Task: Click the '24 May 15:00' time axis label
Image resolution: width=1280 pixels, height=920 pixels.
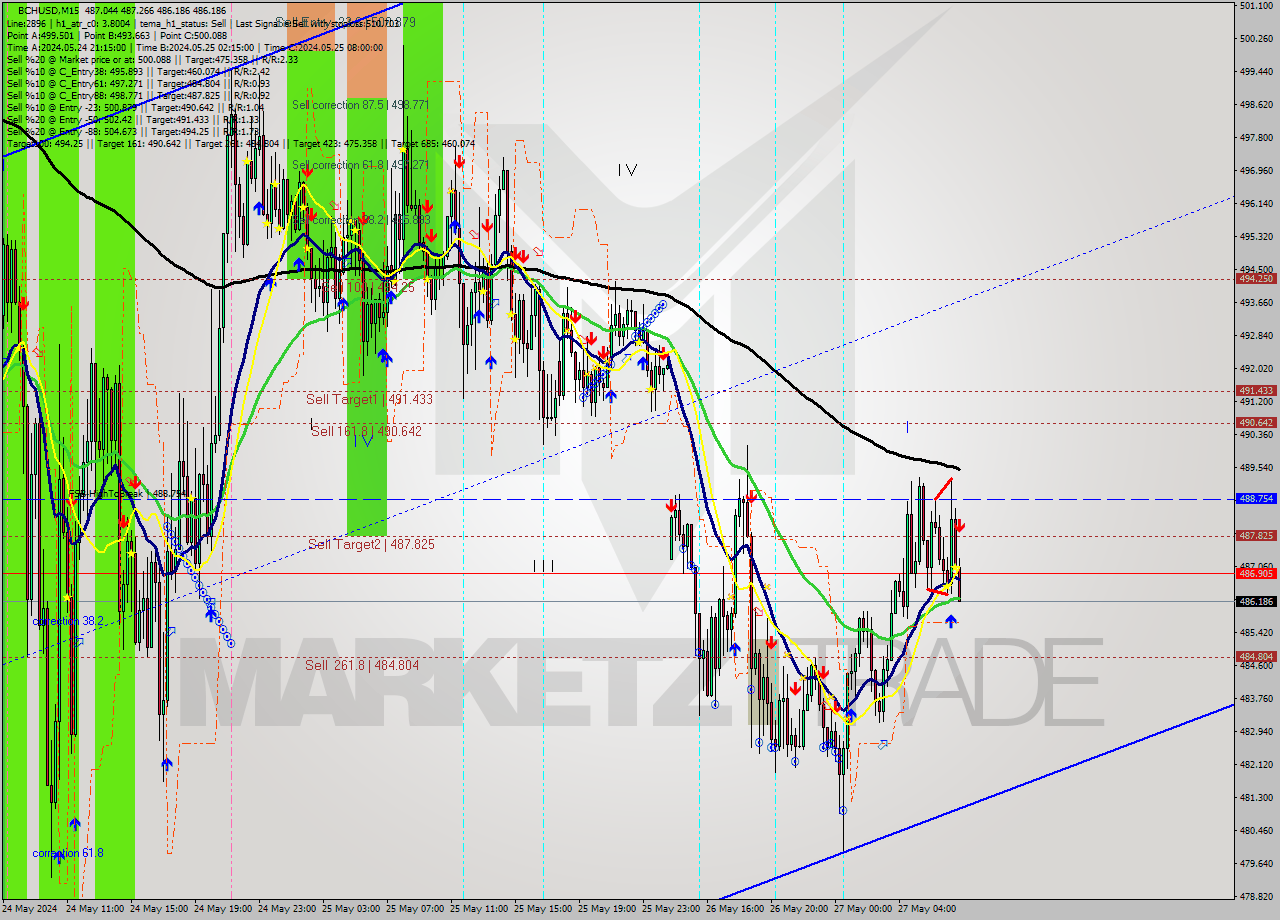Action: [160, 909]
